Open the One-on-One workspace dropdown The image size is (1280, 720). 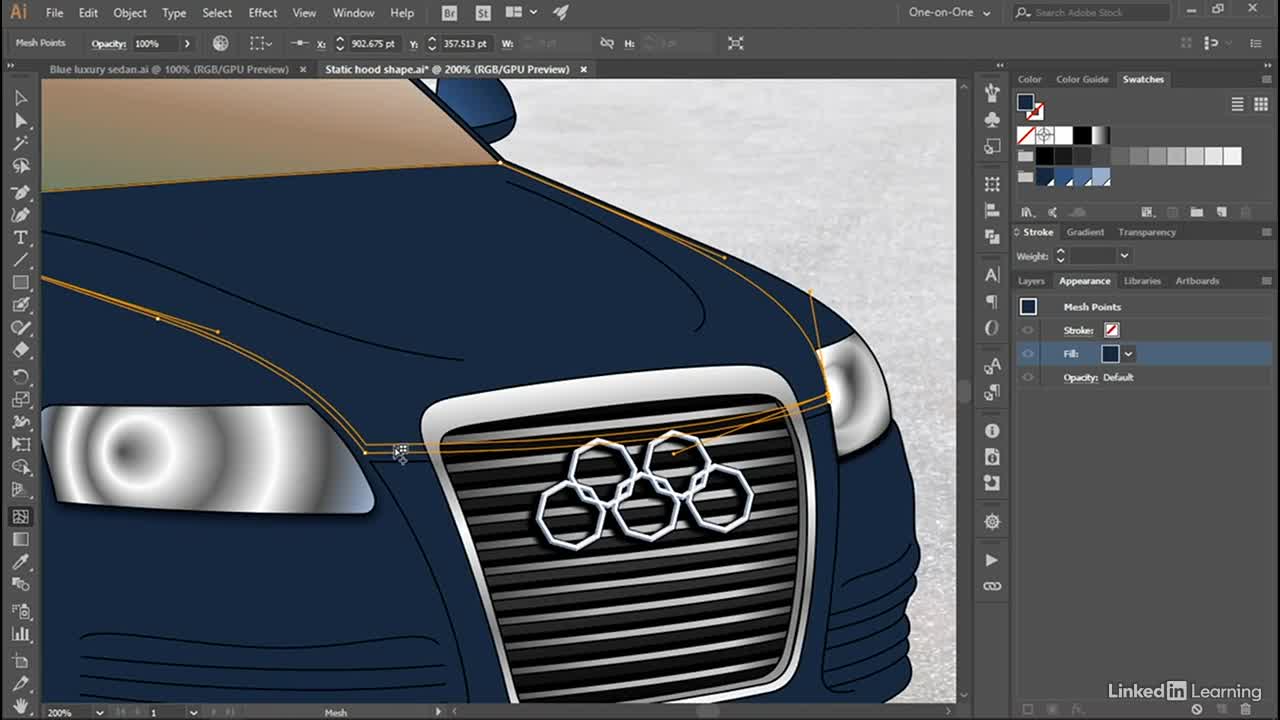[949, 13]
